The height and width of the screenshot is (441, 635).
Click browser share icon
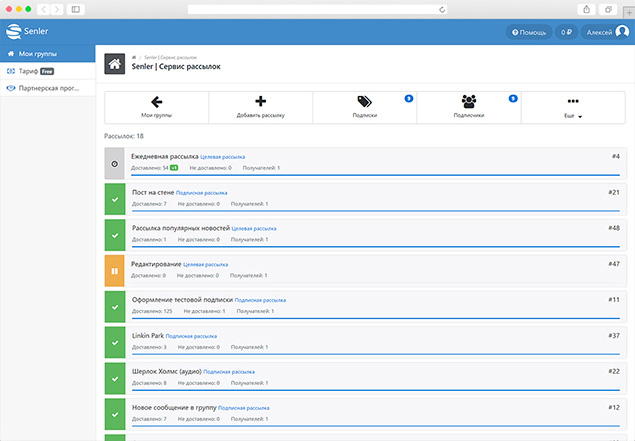[x=586, y=9]
